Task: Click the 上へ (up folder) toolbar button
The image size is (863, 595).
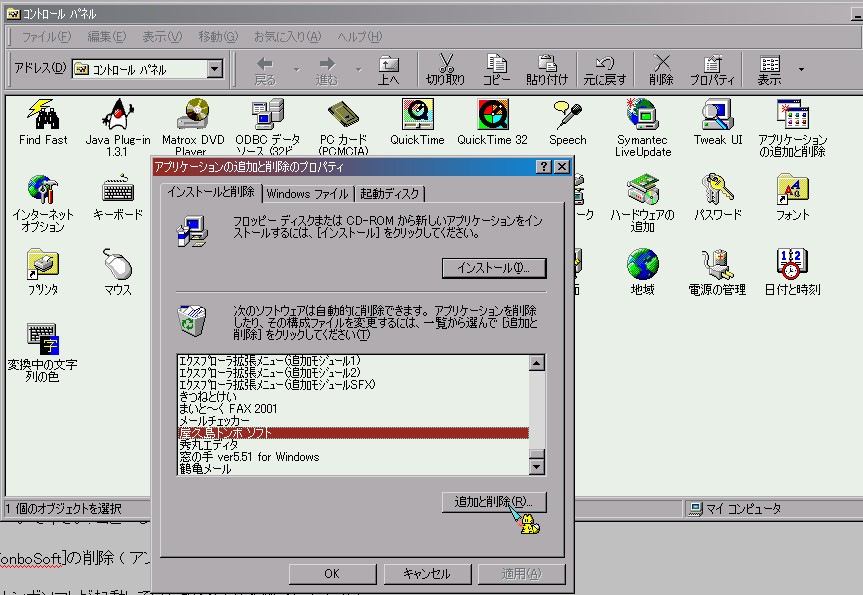Action: (x=389, y=69)
